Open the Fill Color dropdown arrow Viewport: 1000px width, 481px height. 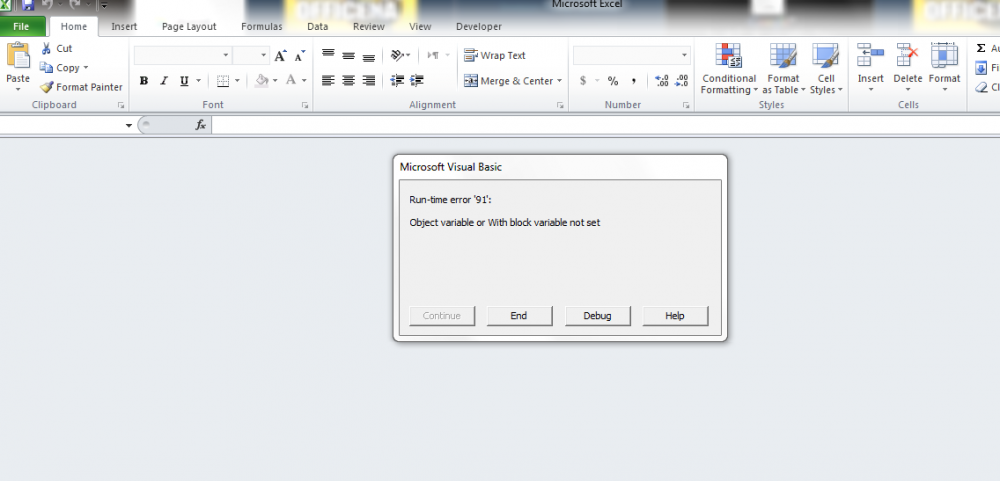275,81
